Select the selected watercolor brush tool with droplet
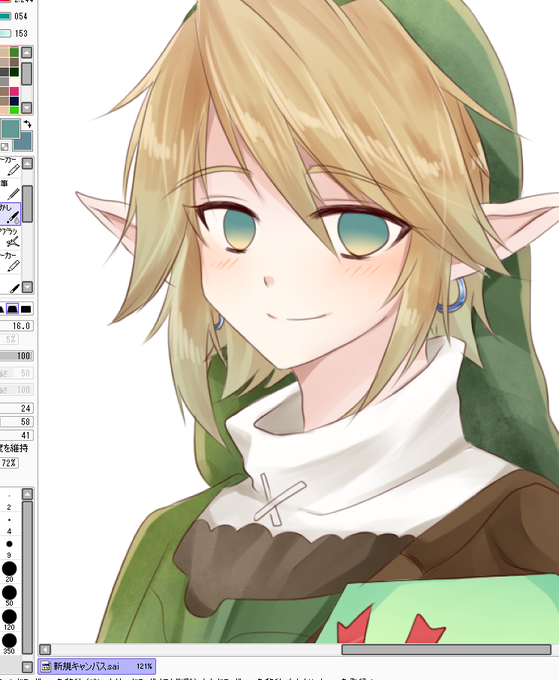The width and height of the screenshot is (559, 680). pyautogui.click(x=10, y=214)
